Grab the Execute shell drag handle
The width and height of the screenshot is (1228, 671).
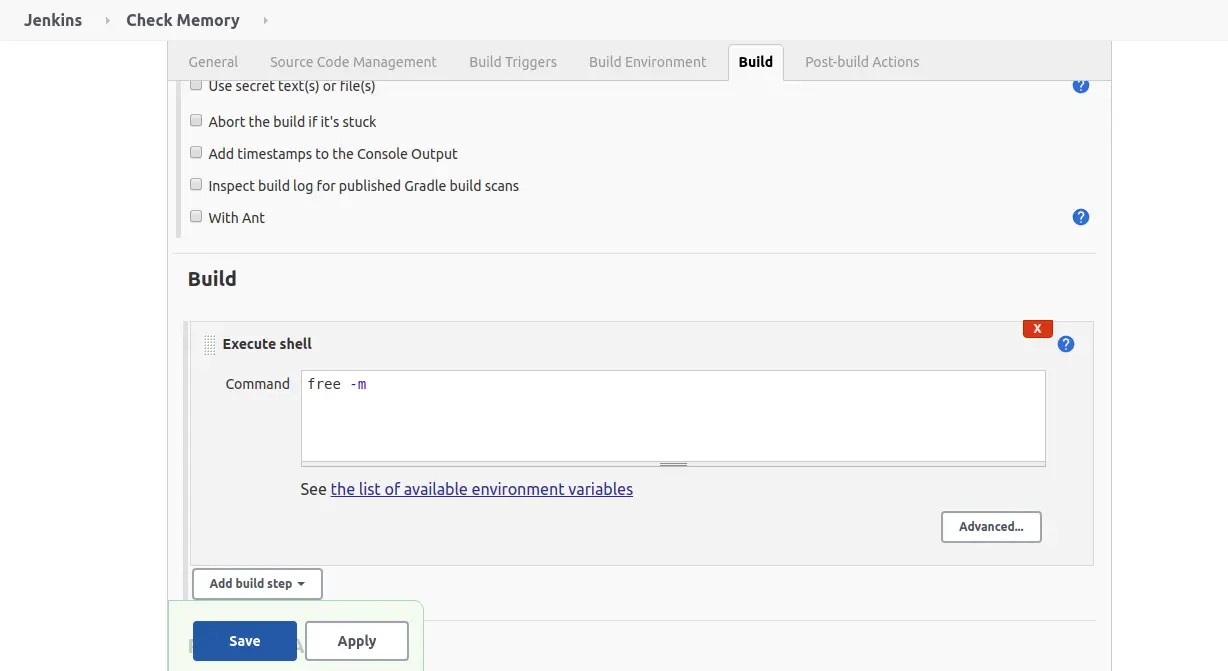click(209, 345)
